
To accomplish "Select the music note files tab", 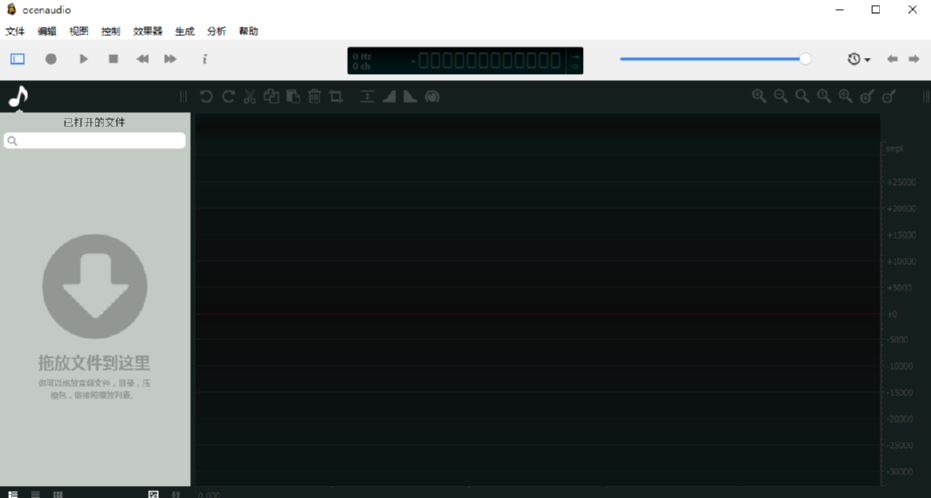I will [18, 97].
